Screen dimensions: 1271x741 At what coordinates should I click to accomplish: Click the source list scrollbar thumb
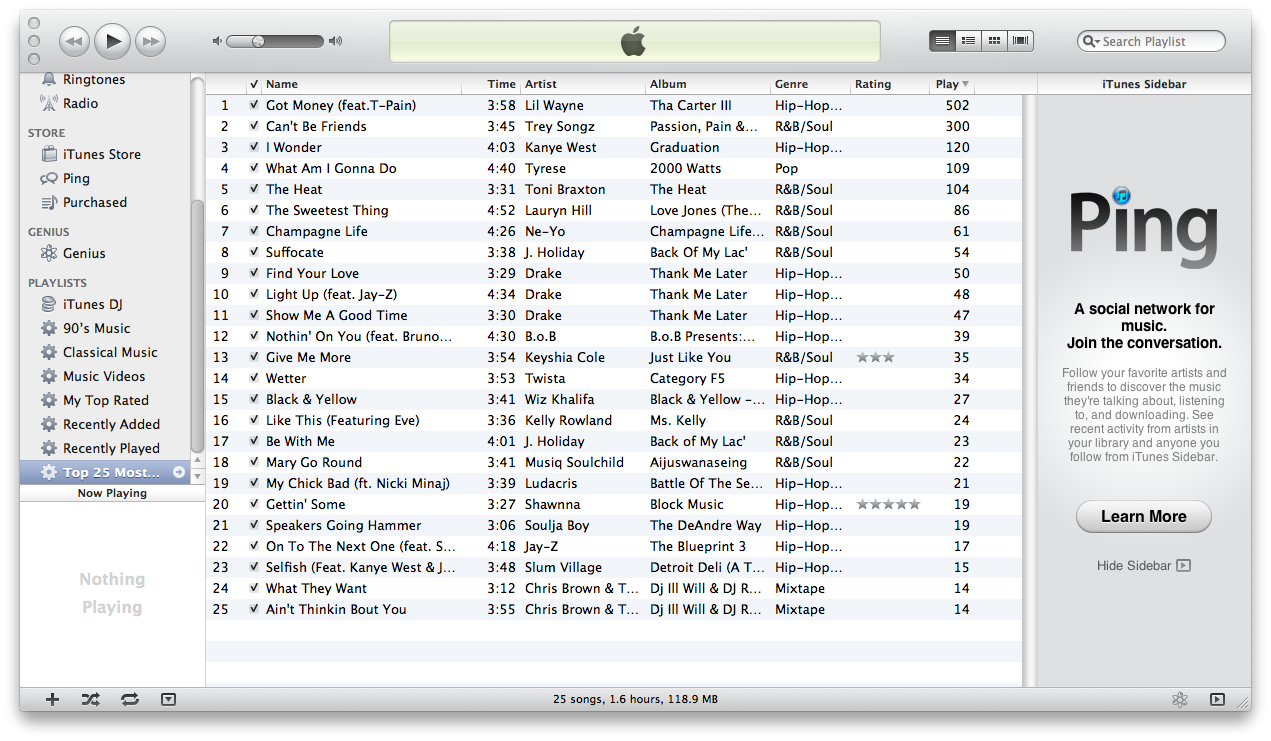[x=197, y=325]
